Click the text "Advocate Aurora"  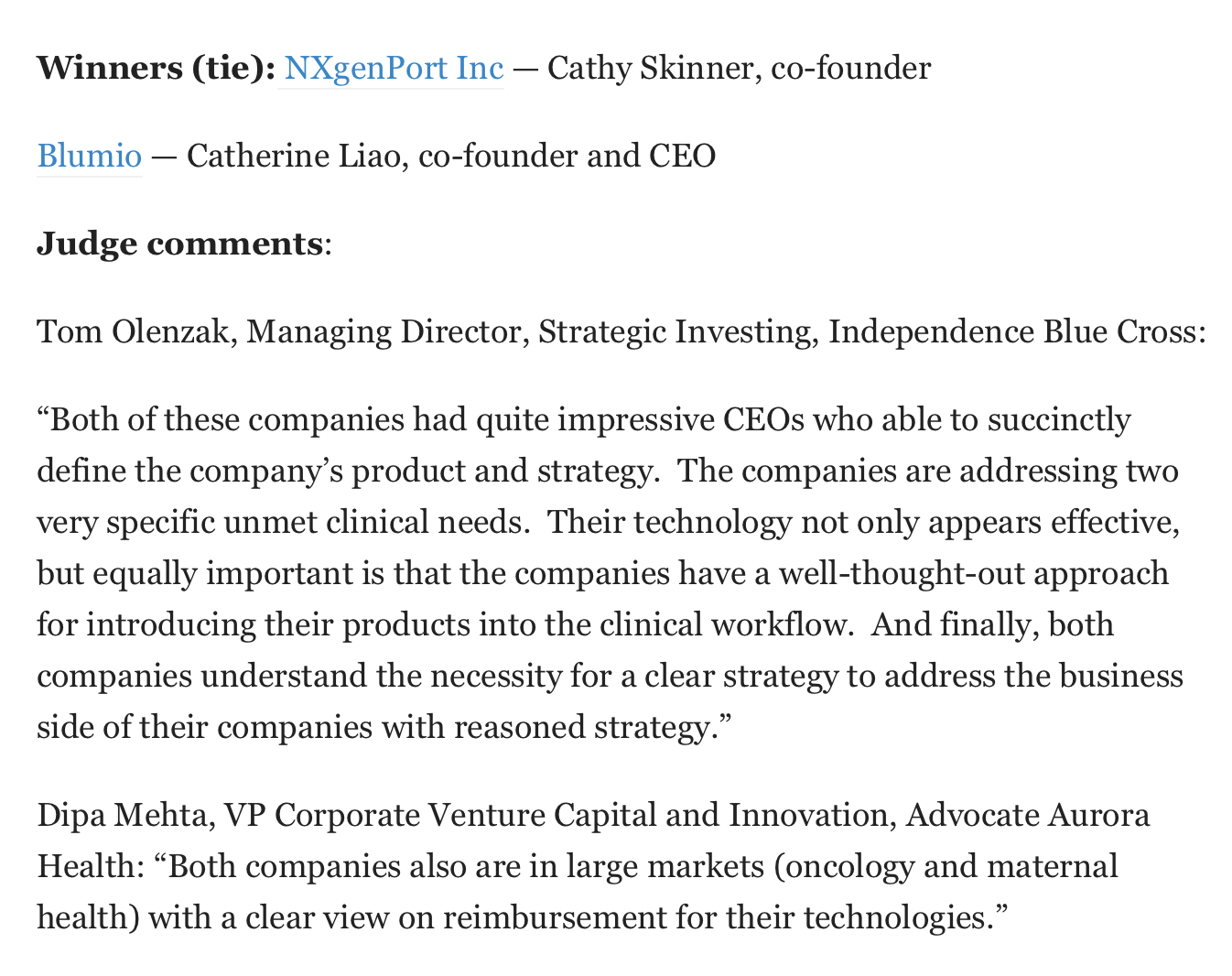(1027, 815)
